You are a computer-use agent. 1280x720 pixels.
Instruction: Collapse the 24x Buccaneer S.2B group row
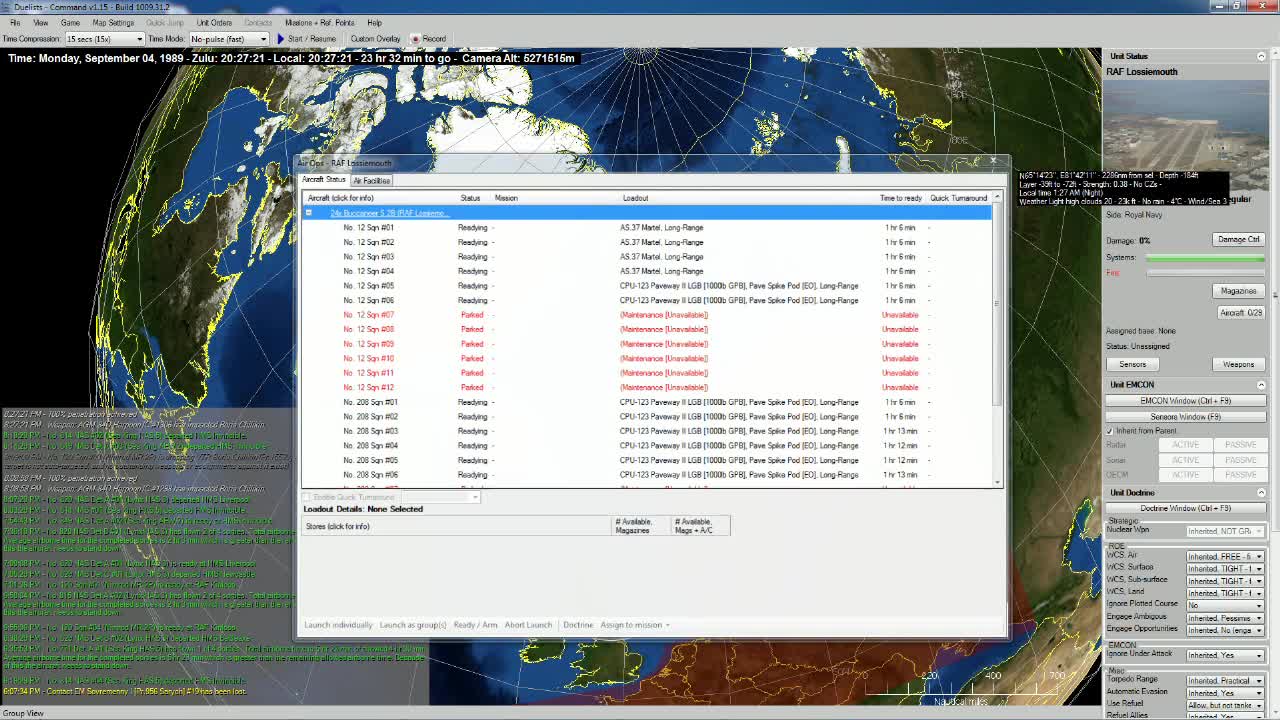coord(309,213)
